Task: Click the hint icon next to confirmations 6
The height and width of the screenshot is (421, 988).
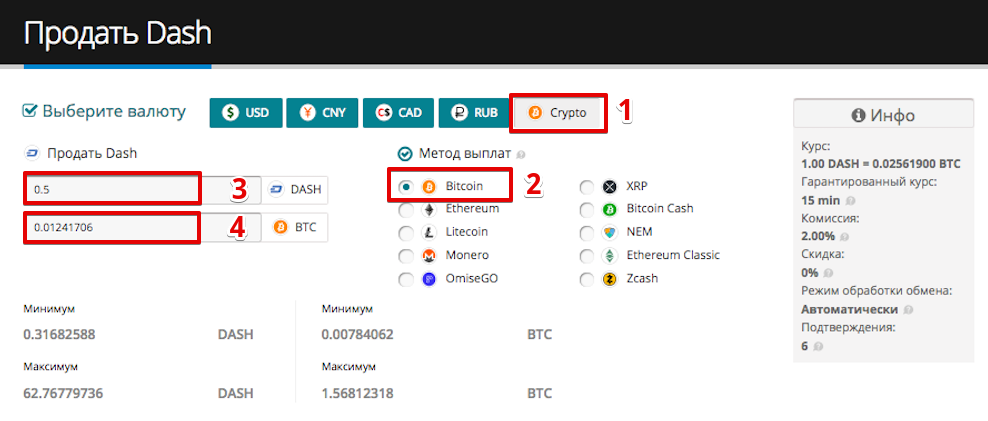Action: [x=818, y=346]
